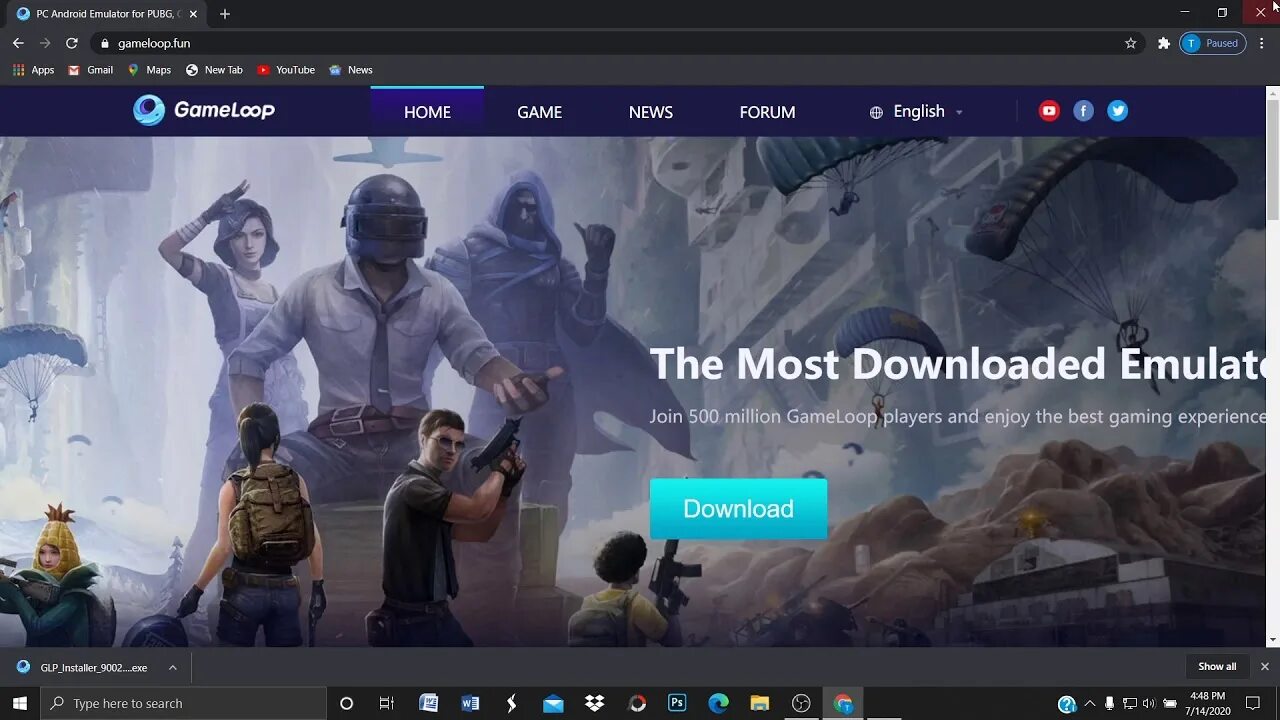Image resolution: width=1280 pixels, height=720 pixels.
Task: Open Microsoft Word from taskbar
Action: [470, 703]
